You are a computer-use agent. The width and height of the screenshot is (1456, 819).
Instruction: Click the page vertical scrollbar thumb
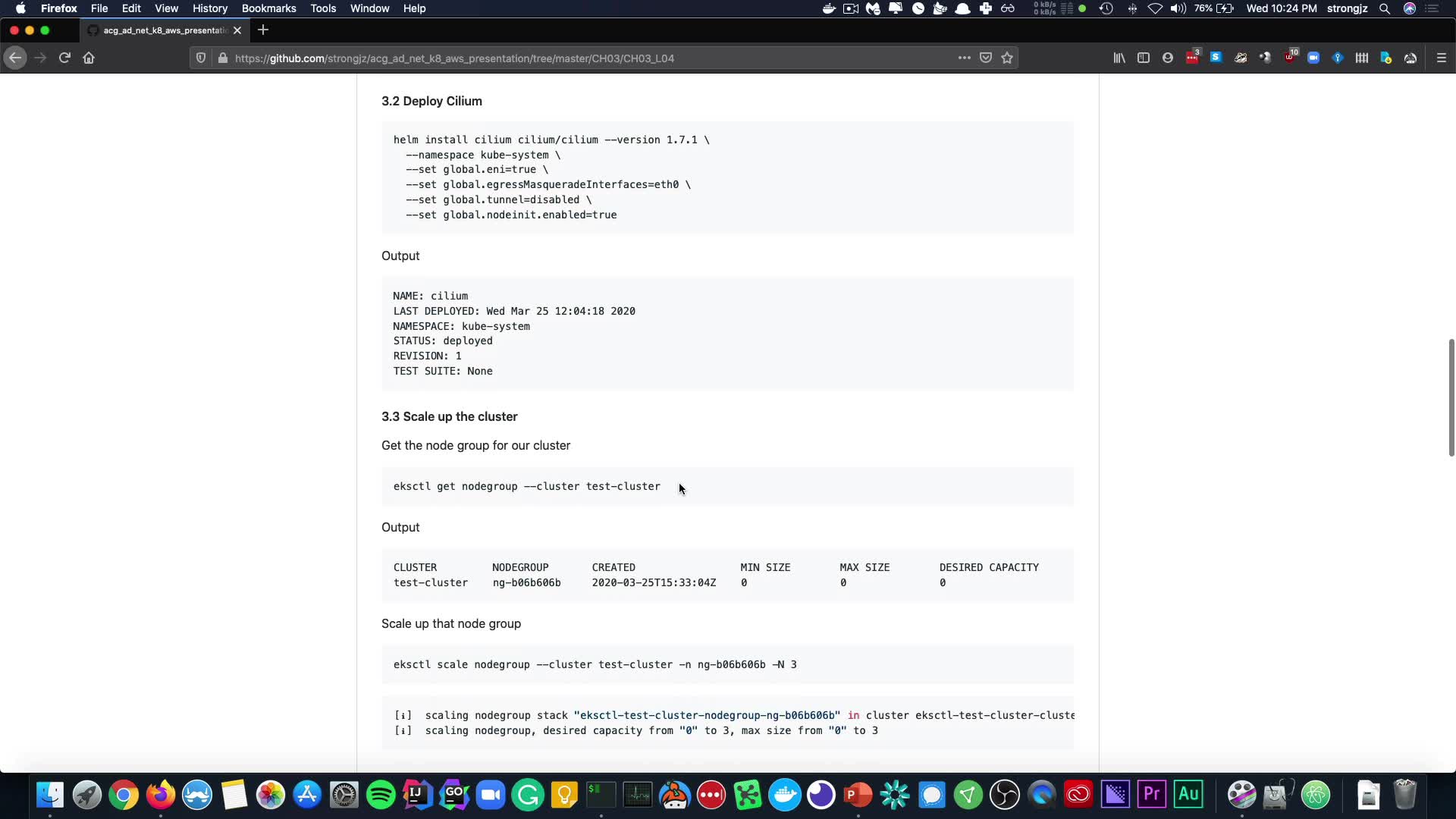(x=1451, y=397)
